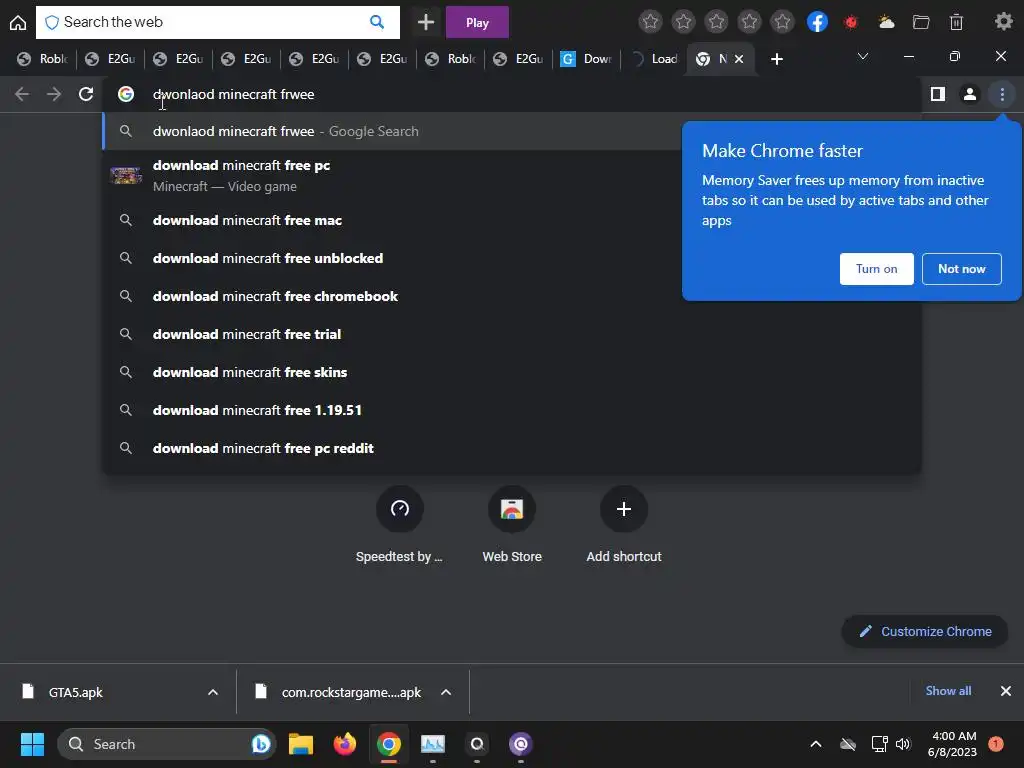Open Speedtest shortcut tile
The height and width of the screenshot is (768, 1024).
(x=399, y=525)
